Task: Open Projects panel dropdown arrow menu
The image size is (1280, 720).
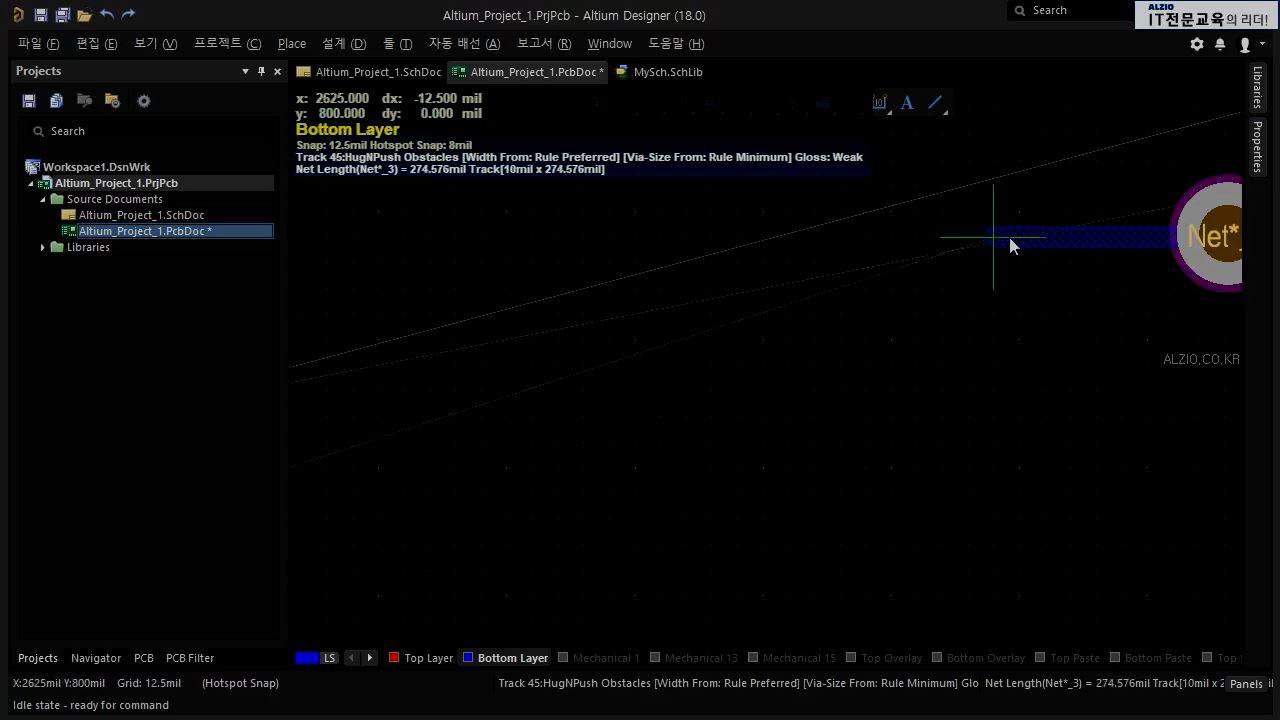Action: click(245, 71)
